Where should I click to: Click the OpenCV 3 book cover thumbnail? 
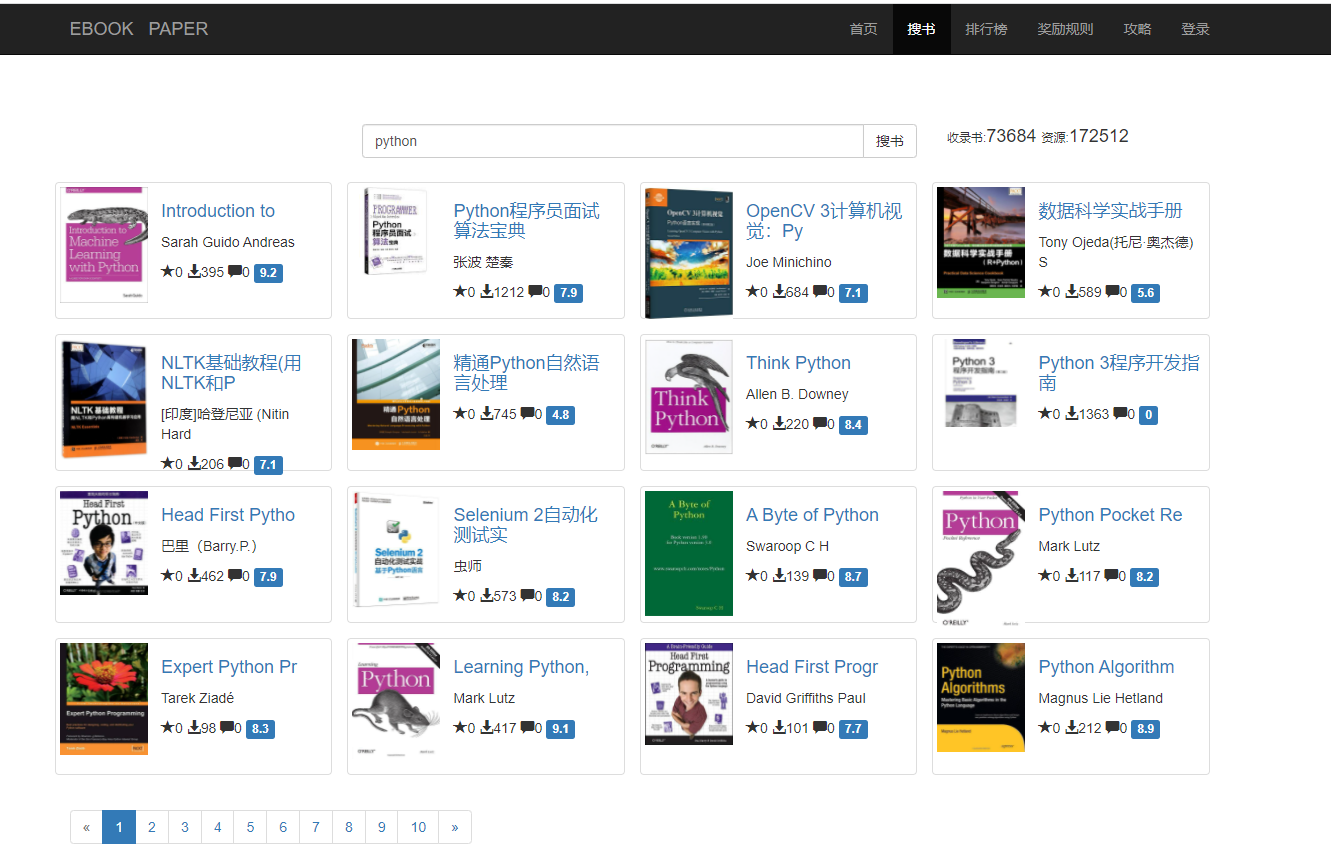tap(689, 252)
